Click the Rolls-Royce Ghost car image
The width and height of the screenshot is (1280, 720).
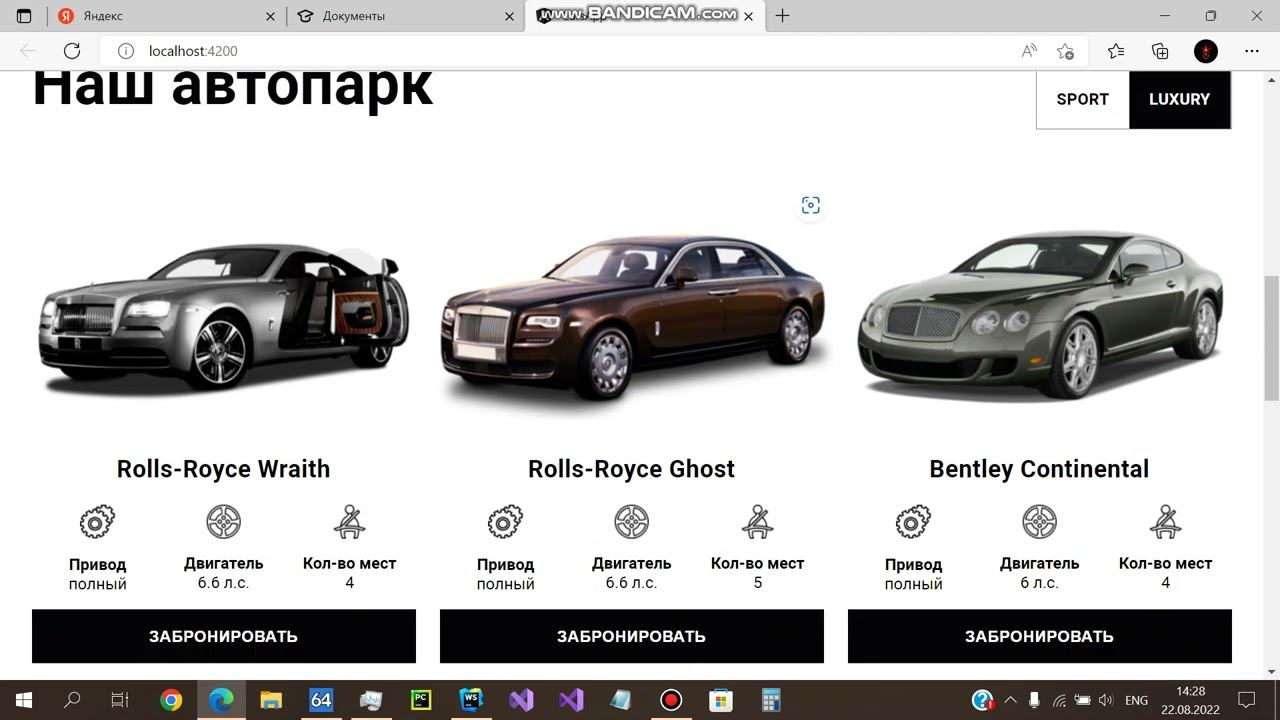633,320
